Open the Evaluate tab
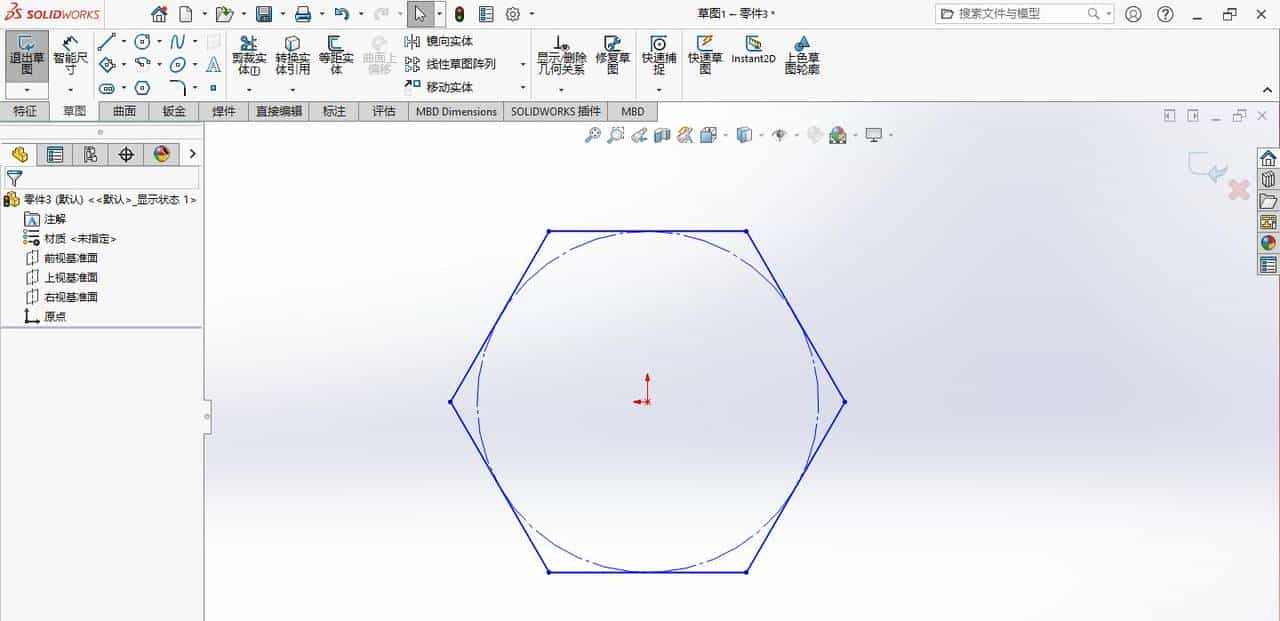 [x=384, y=111]
